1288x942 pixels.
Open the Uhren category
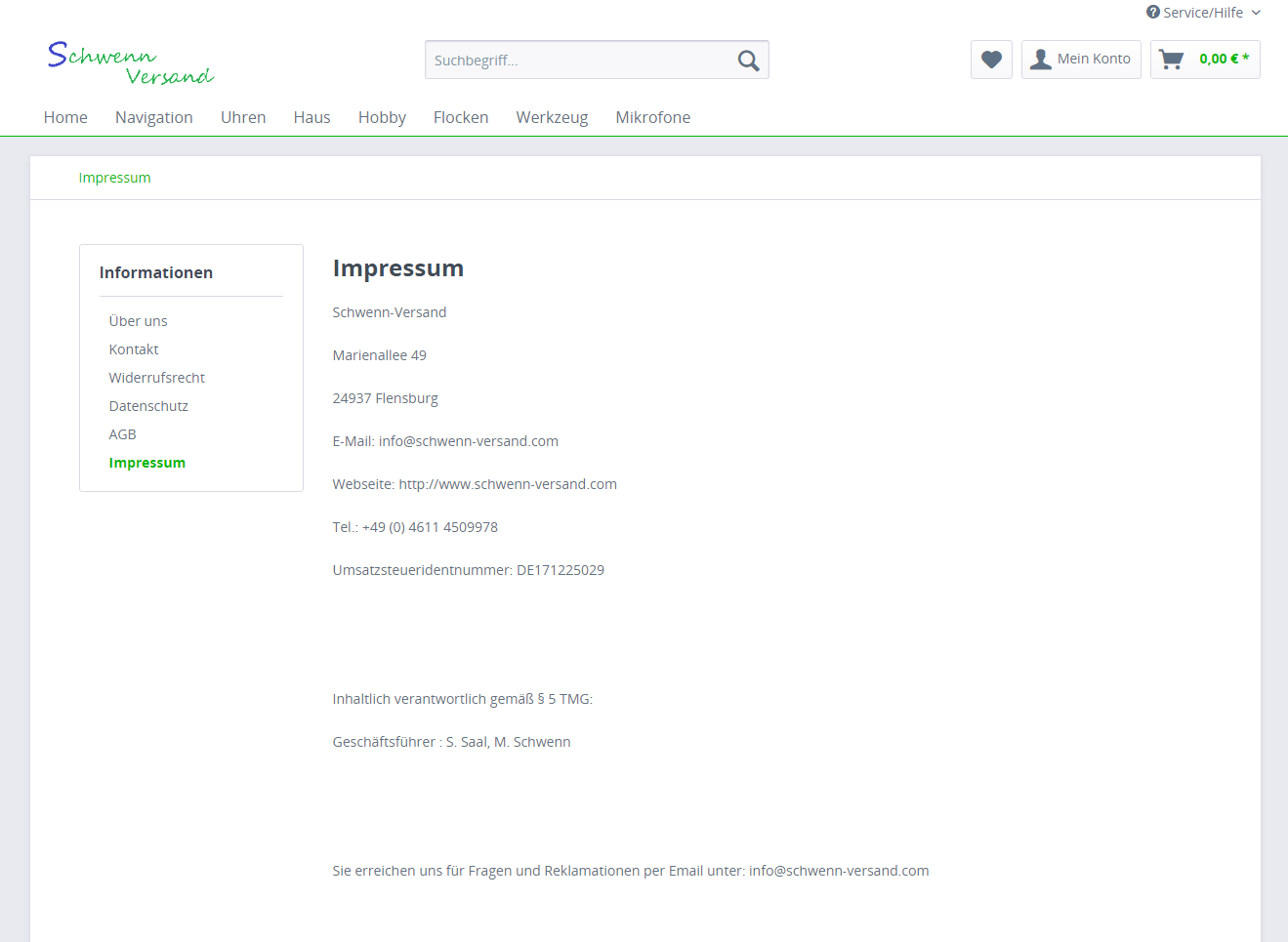coord(243,117)
